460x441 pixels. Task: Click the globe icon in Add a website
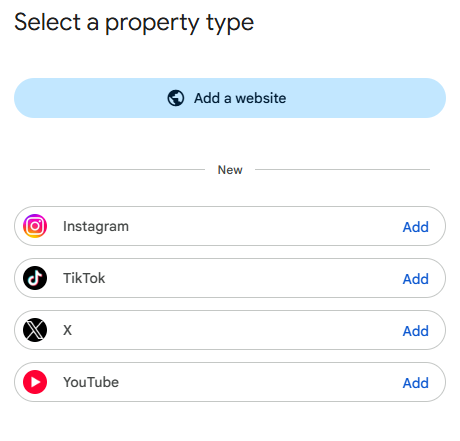176,98
